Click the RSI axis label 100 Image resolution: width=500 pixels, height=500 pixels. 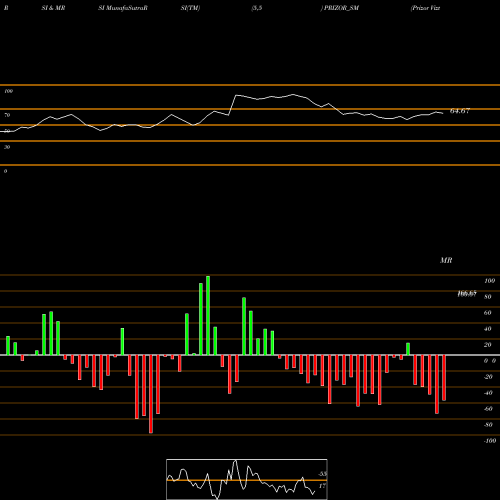click(8, 91)
